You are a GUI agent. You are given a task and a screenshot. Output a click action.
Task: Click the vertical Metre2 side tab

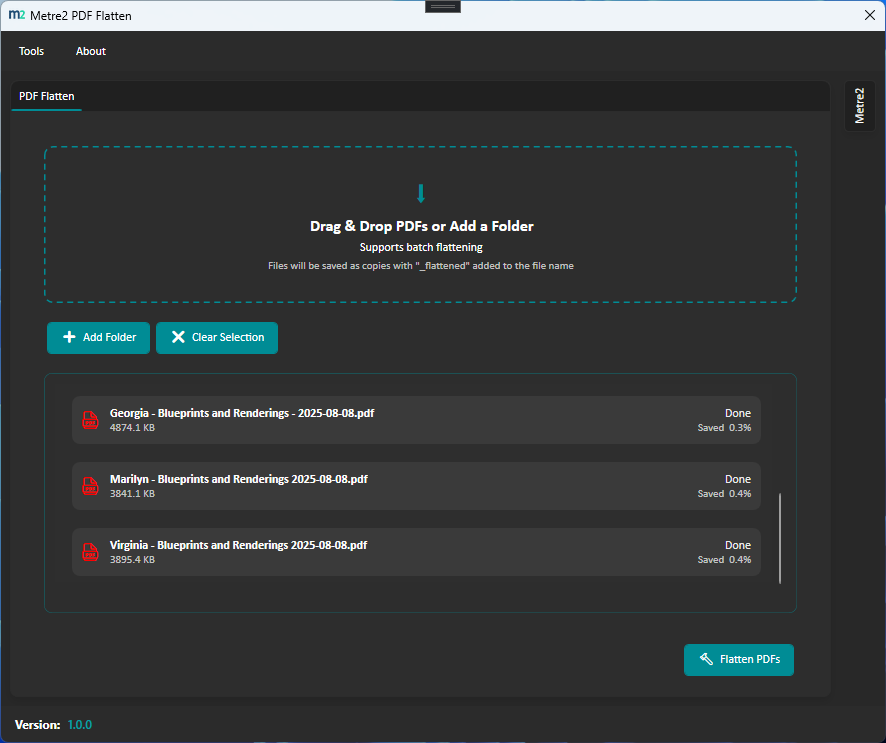click(x=859, y=105)
